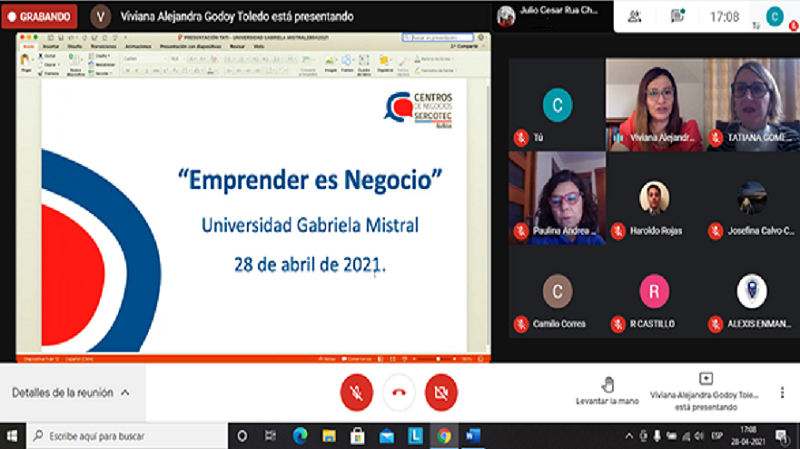Click Notas in PowerPoint status bar
The image size is (800, 449).
point(327,359)
